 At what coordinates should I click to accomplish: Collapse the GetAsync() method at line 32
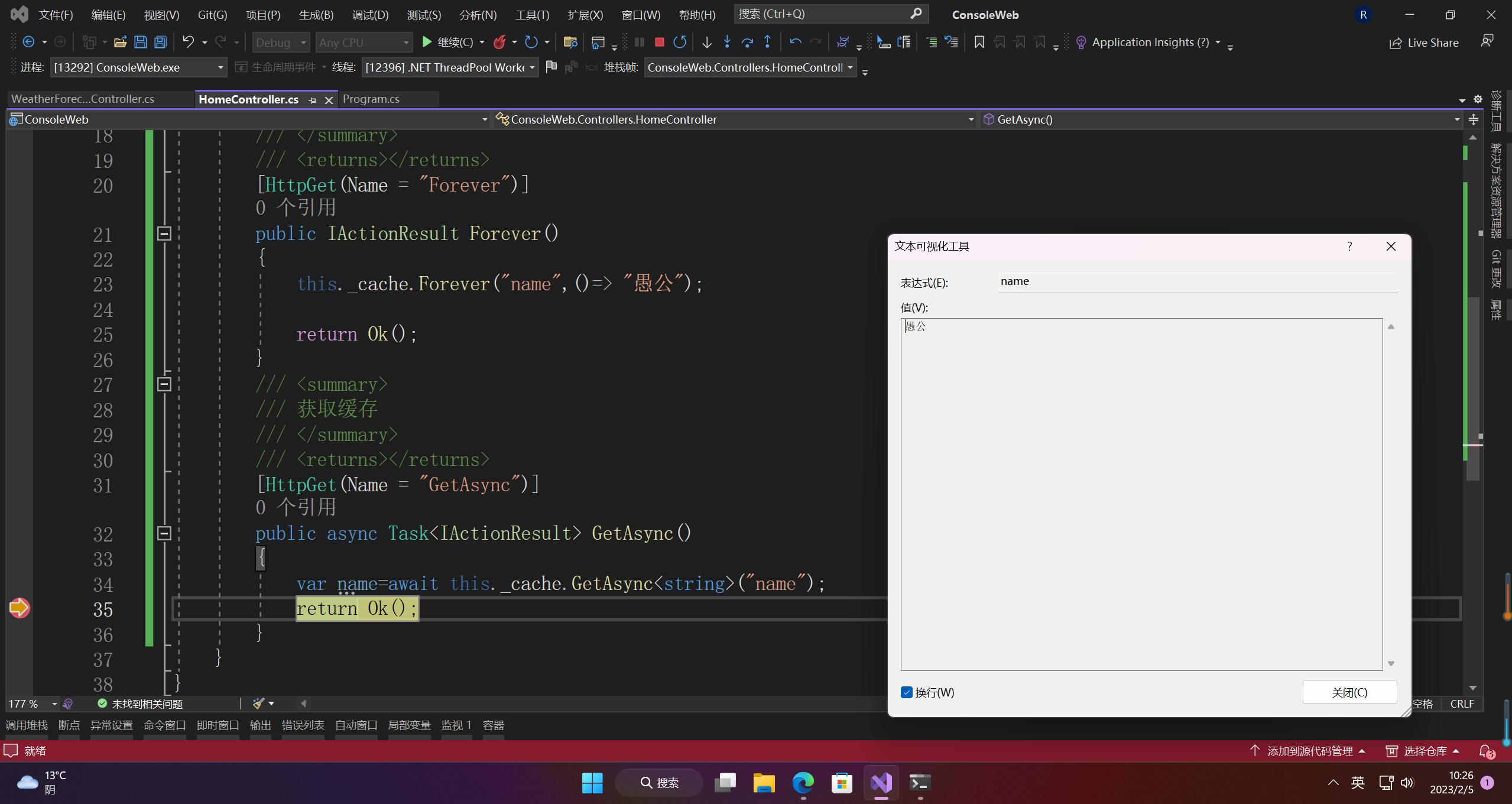(164, 533)
